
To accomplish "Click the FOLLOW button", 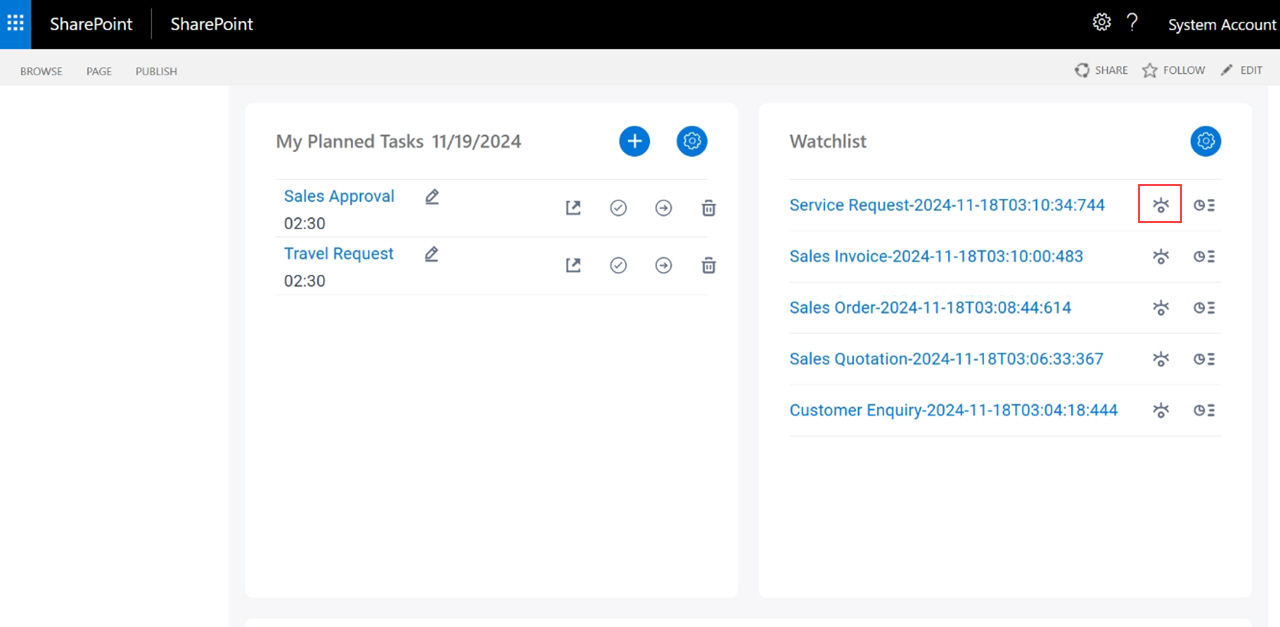I will tap(1174, 70).
